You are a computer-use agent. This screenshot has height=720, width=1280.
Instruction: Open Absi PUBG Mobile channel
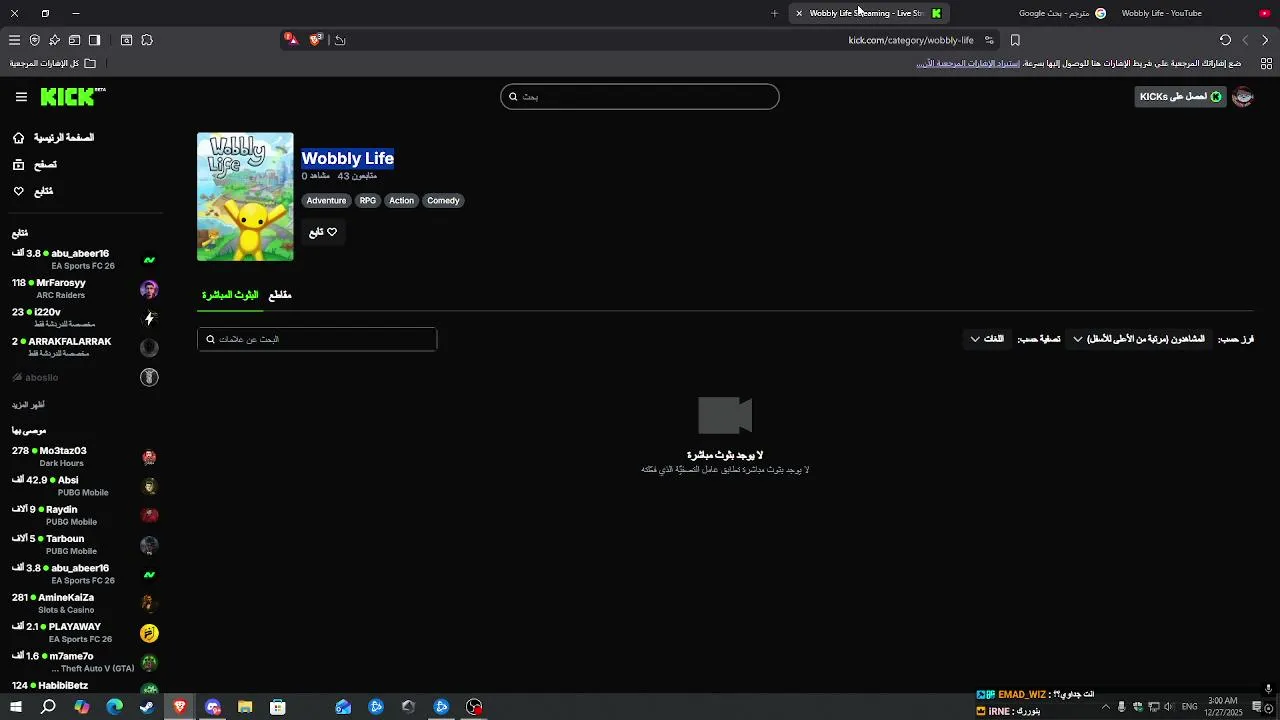pos(84,486)
